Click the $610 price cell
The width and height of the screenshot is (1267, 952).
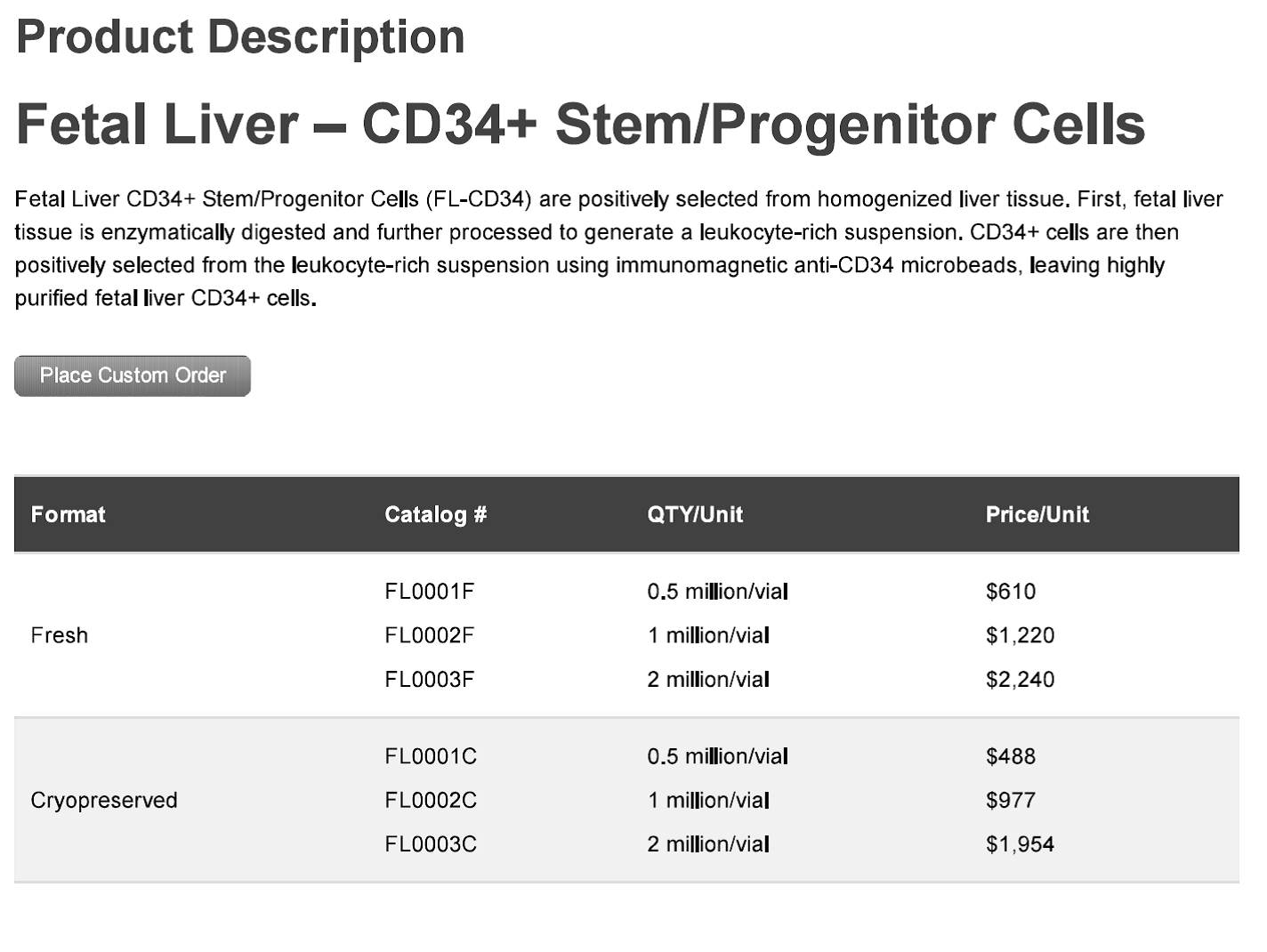(1011, 592)
